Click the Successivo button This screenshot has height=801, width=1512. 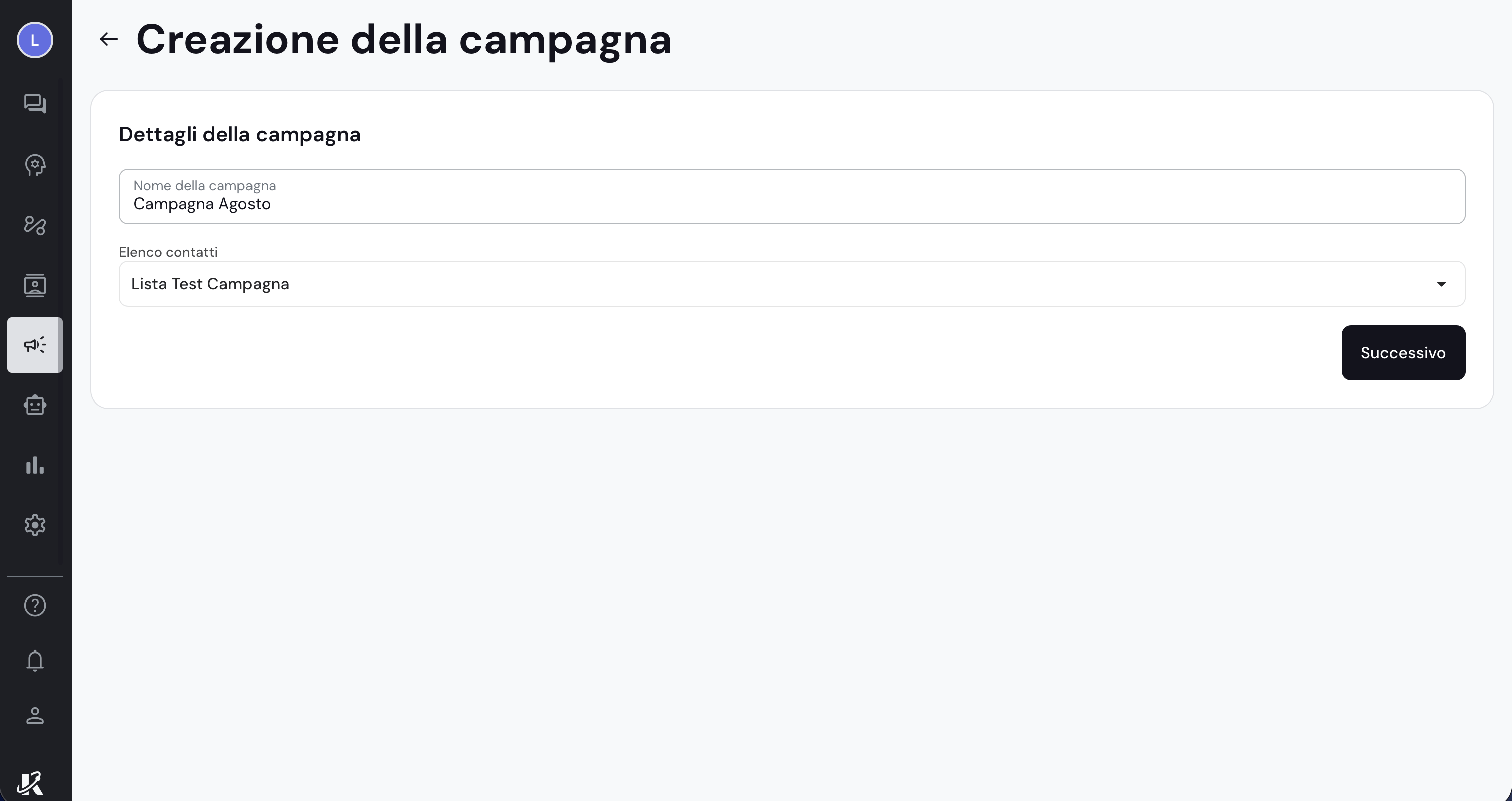(1403, 353)
